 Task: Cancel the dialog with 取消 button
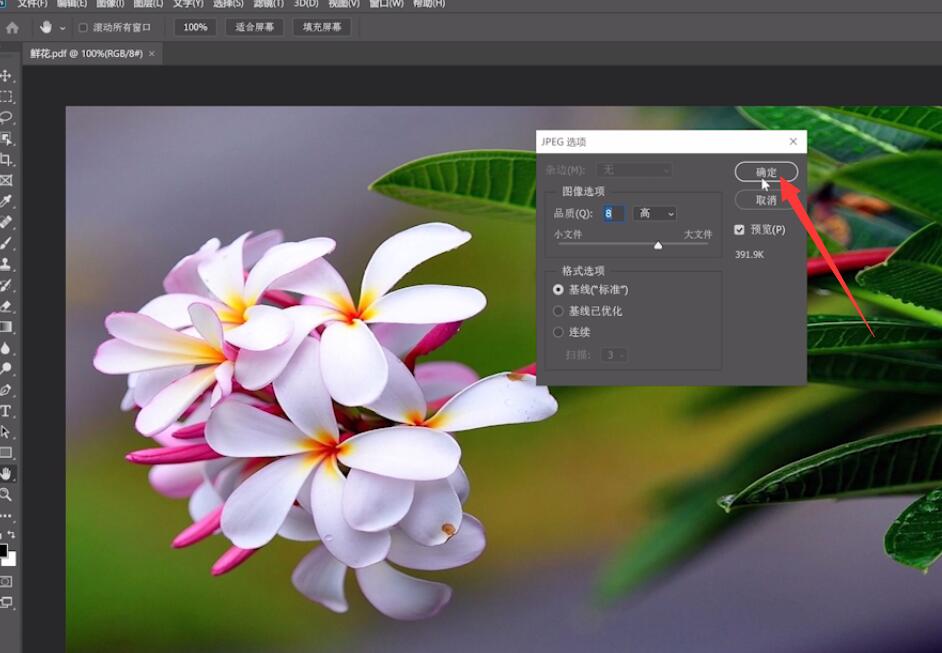click(766, 200)
